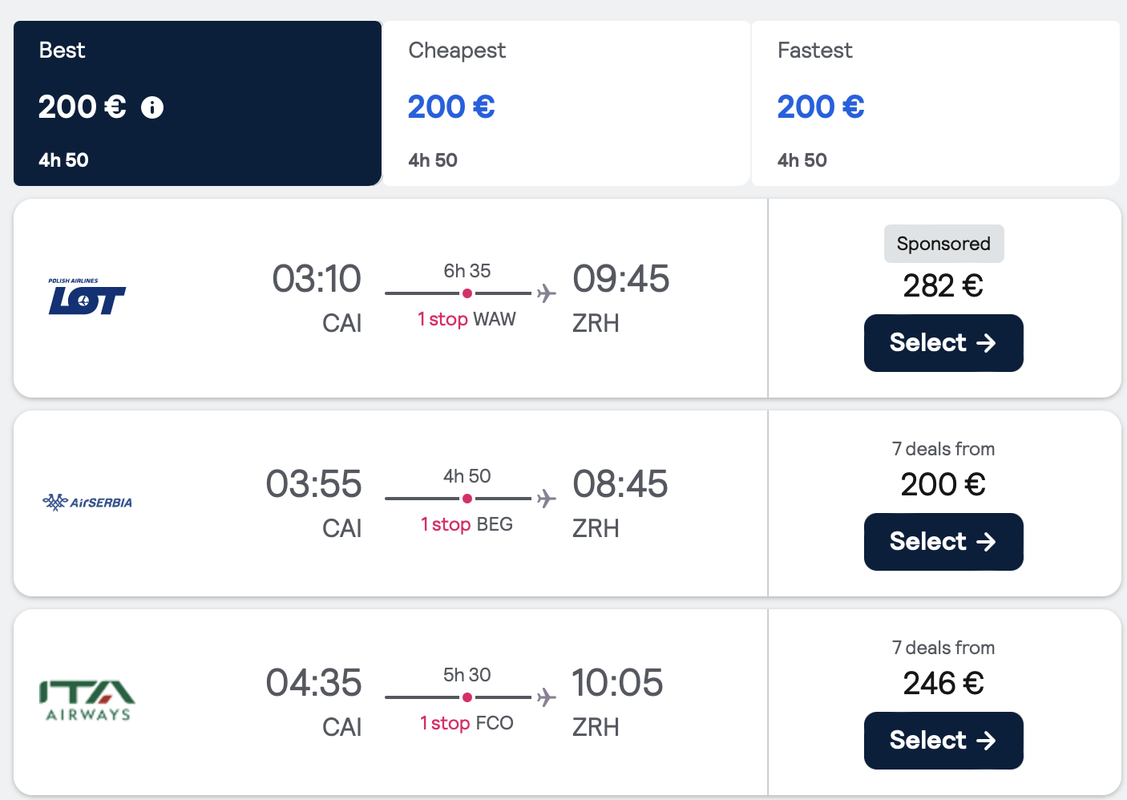Switch to the Cheapest tab
The height and width of the screenshot is (800, 1127).
pyautogui.click(x=566, y=104)
